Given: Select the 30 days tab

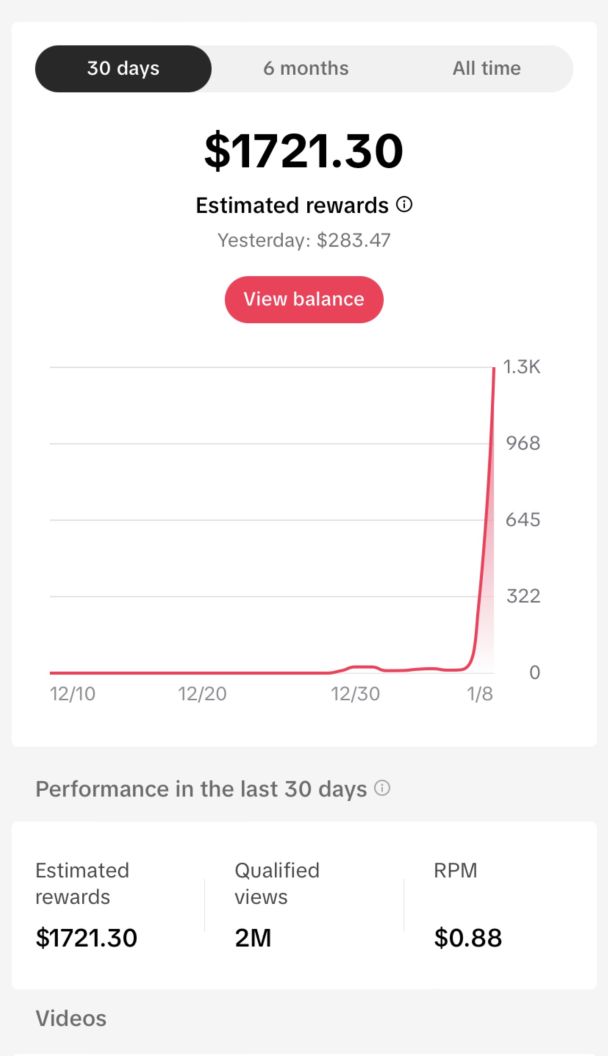Looking at the screenshot, I should pos(123,69).
